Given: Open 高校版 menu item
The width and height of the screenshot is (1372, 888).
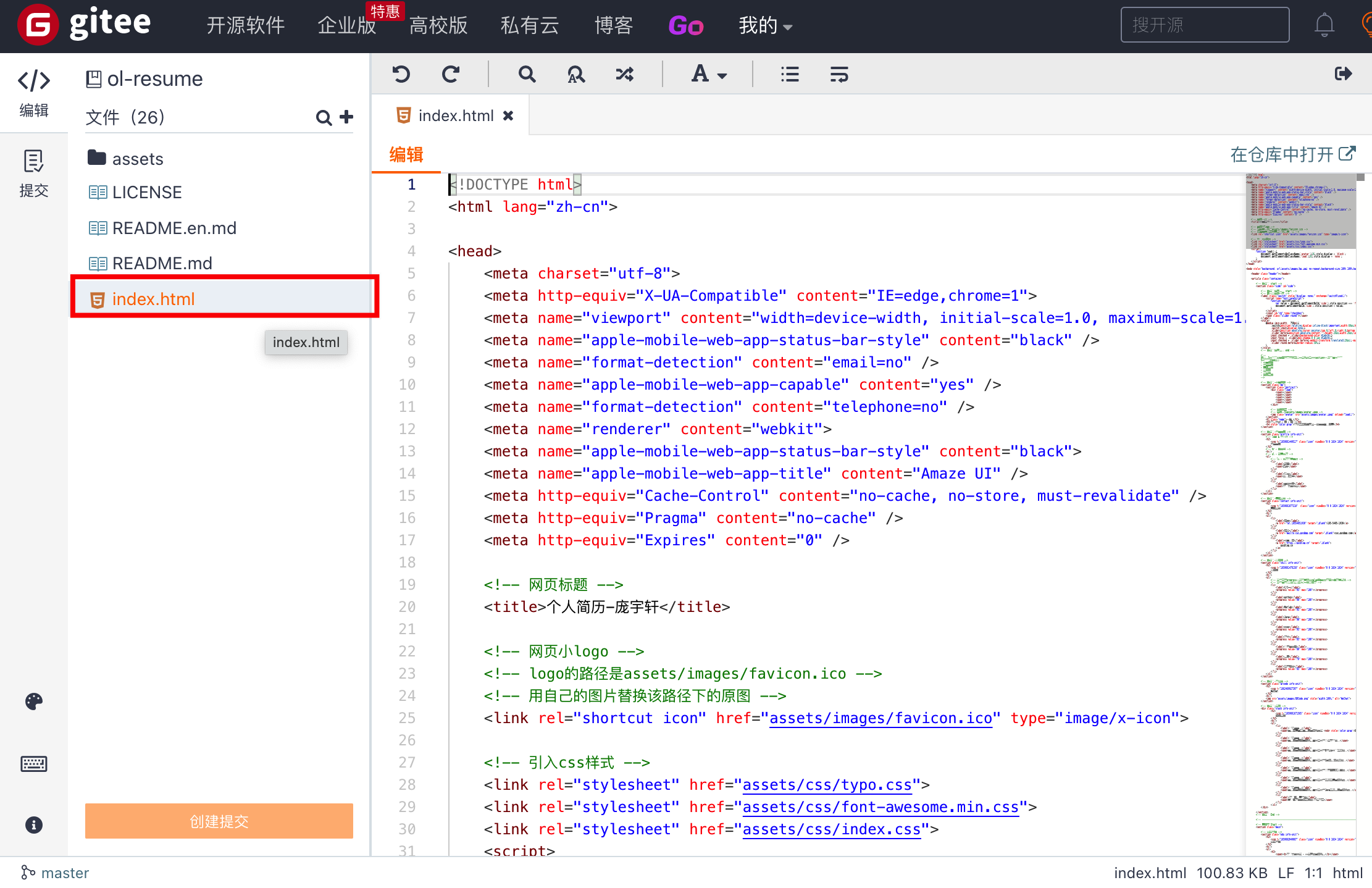Looking at the screenshot, I should pos(438,25).
